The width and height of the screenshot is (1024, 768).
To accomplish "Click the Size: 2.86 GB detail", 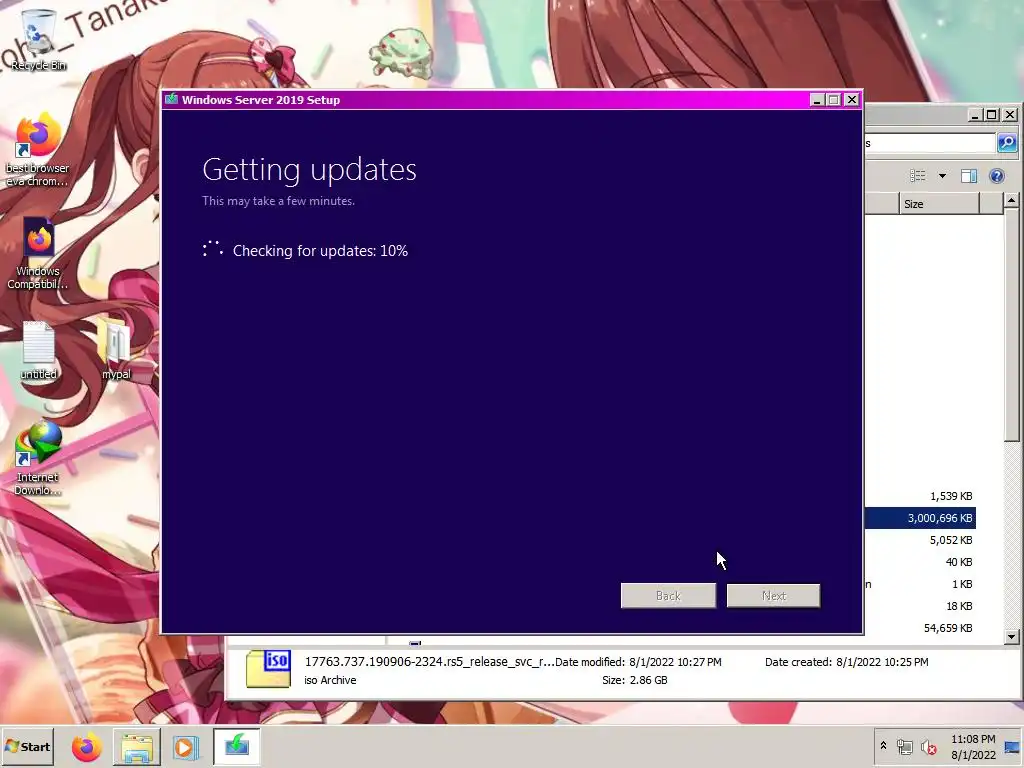I will pyautogui.click(x=635, y=680).
